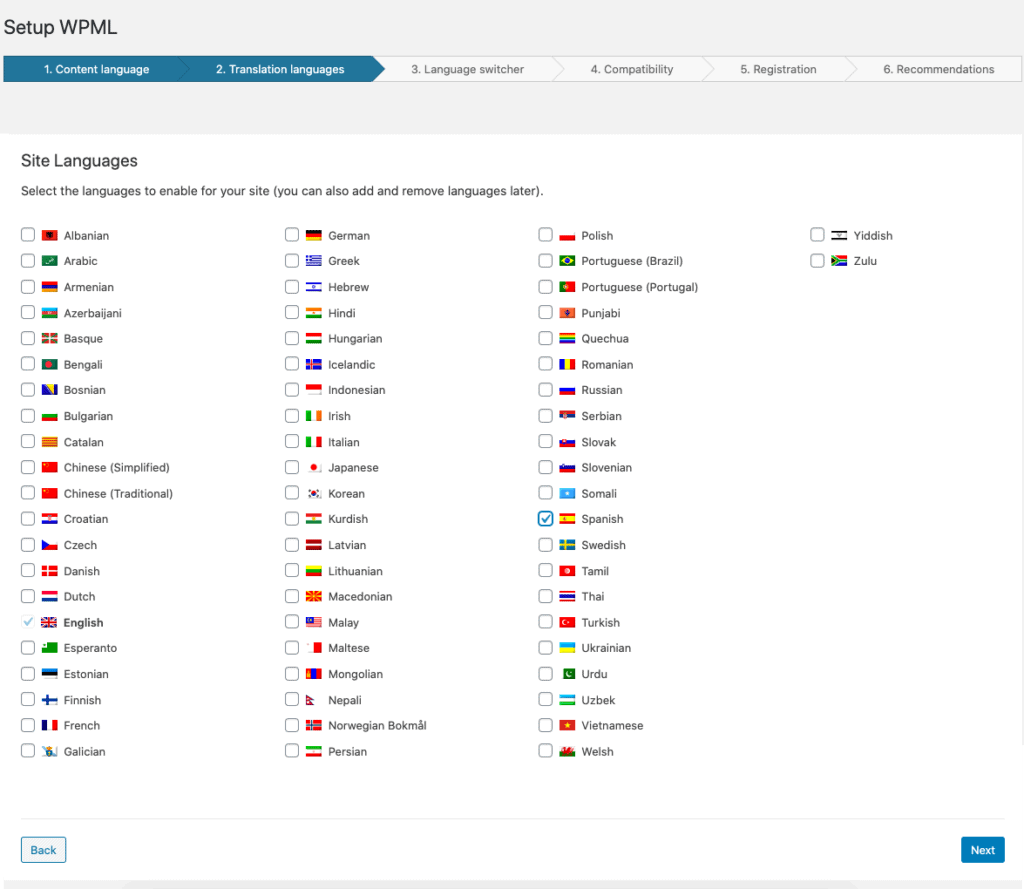The image size is (1024, 889).
Task: Click the Basque flag icon
Action: tap(50, 338)
